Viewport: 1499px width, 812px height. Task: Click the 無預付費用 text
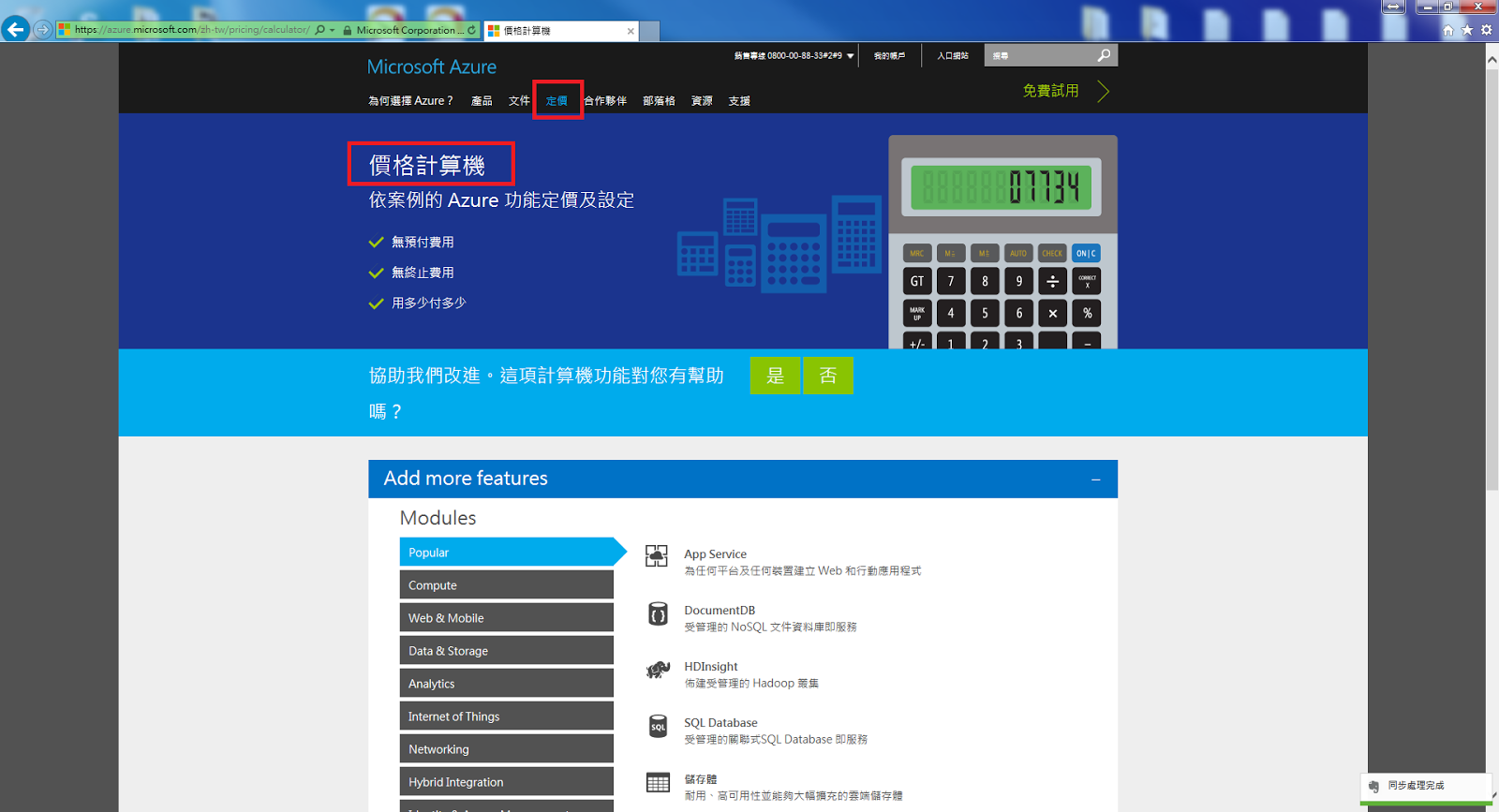pos(423,243)
